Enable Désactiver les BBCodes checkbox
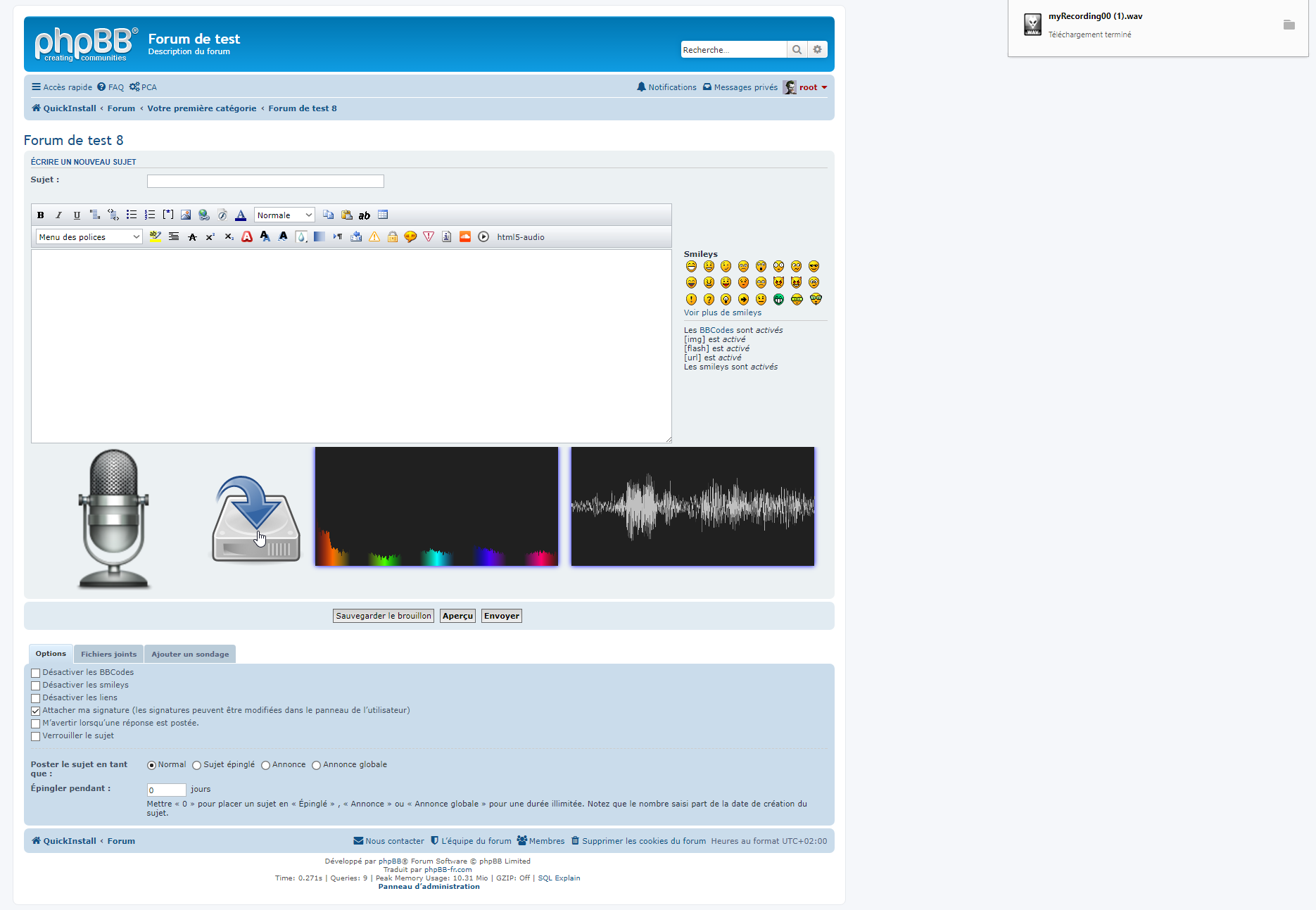The width and height of the screenshot is (1316, 910). [36, 673]
